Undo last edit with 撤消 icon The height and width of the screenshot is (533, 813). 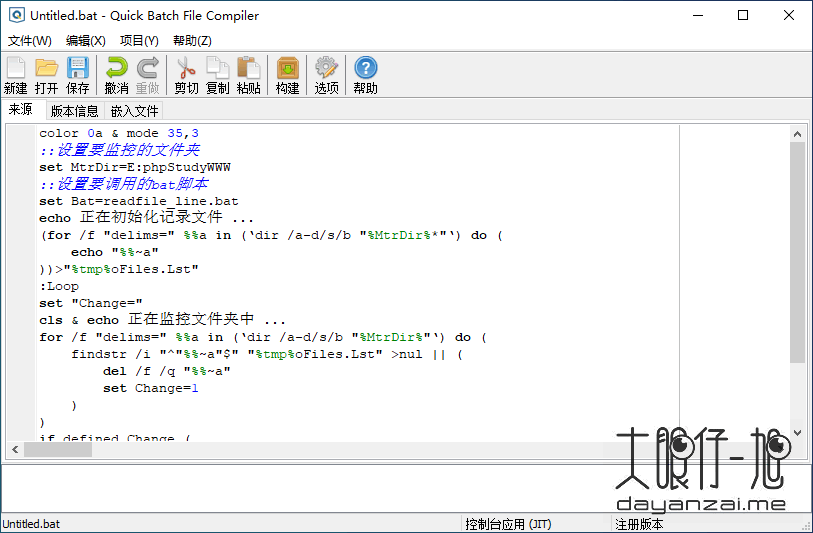tap(117, 75)
